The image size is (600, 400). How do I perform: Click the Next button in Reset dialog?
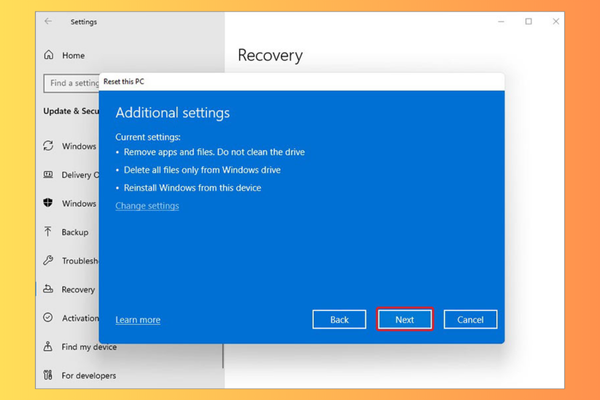pyautogui.click(x=404, y=319)
